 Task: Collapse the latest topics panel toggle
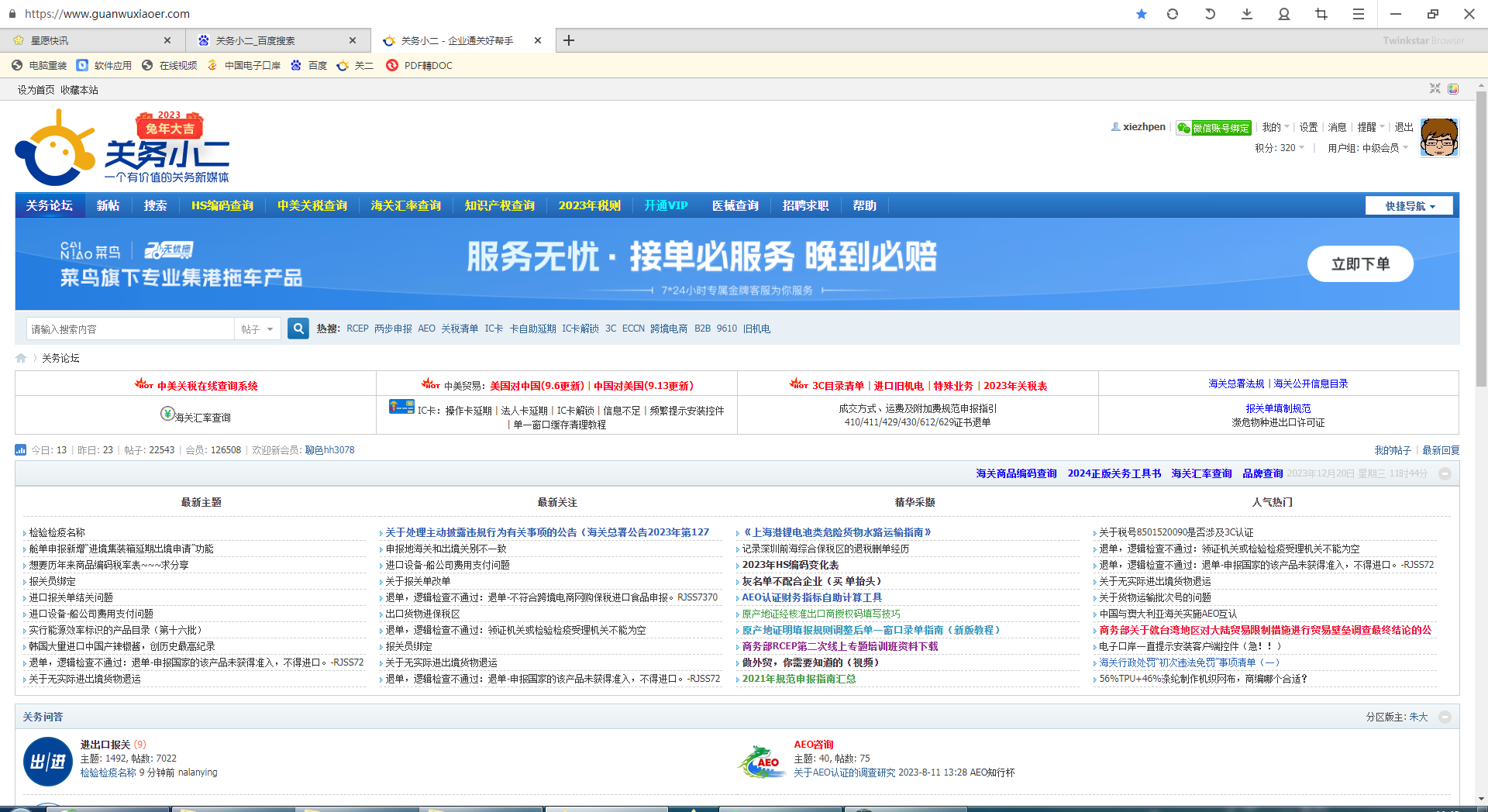point(1445,473)
